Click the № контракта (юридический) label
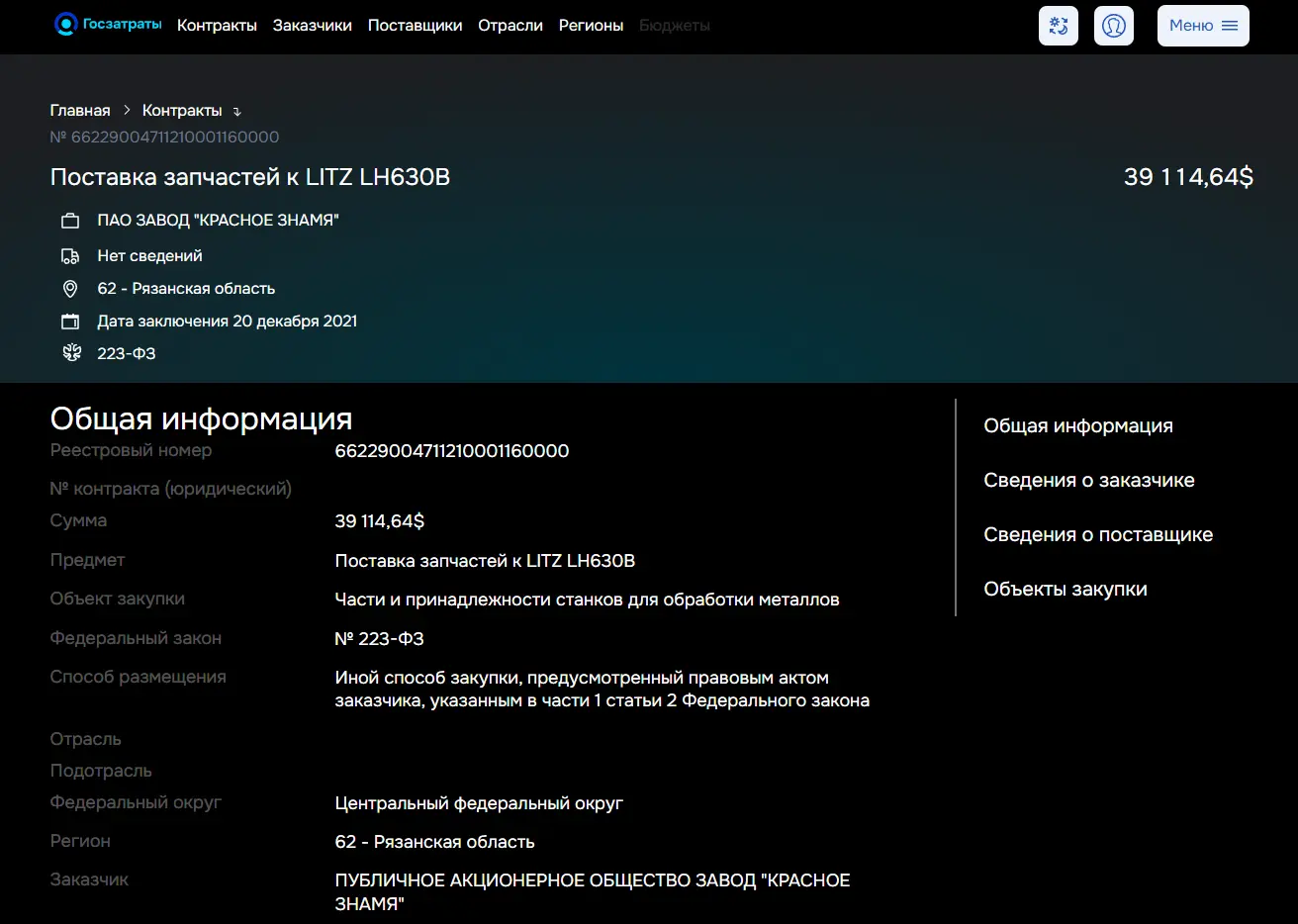Viewport: 1298px width, 924px height. (x=171, y=489)
